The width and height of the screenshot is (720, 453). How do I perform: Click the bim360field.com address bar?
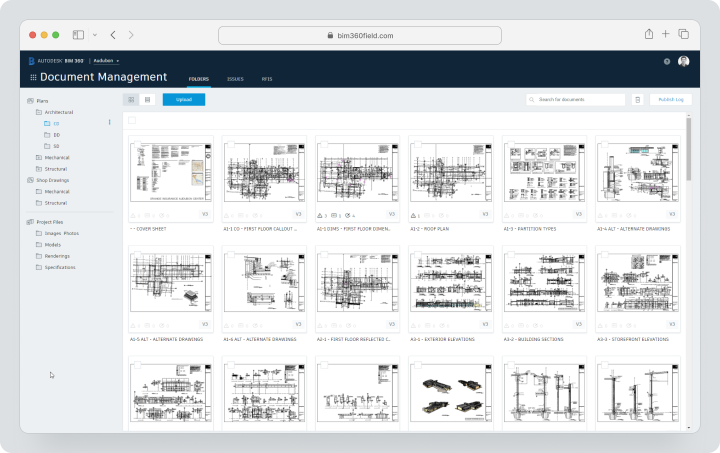click(x=360, y=35)
